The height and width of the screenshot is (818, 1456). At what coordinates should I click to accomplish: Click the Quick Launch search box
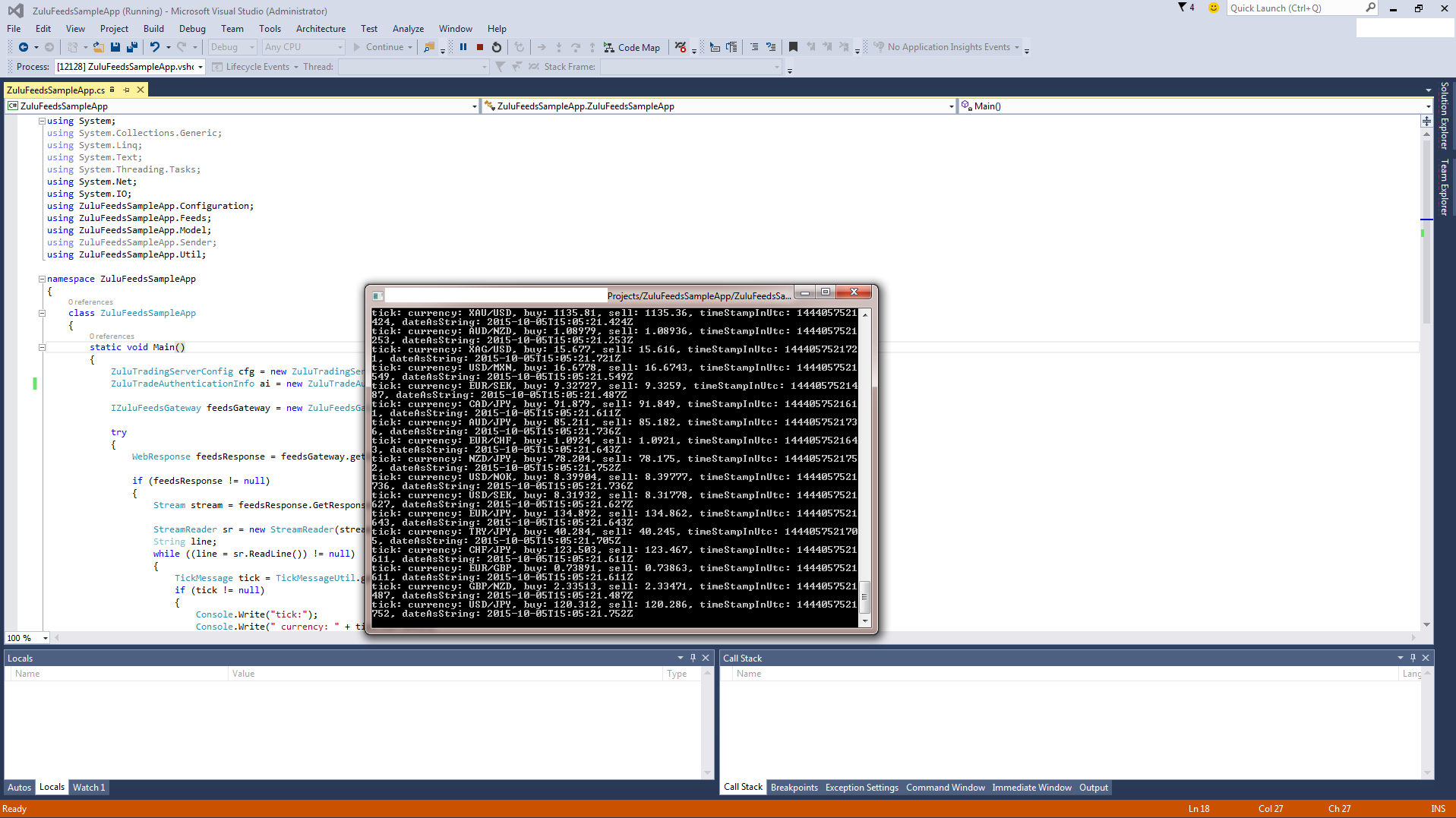(x=1295, y=8)
